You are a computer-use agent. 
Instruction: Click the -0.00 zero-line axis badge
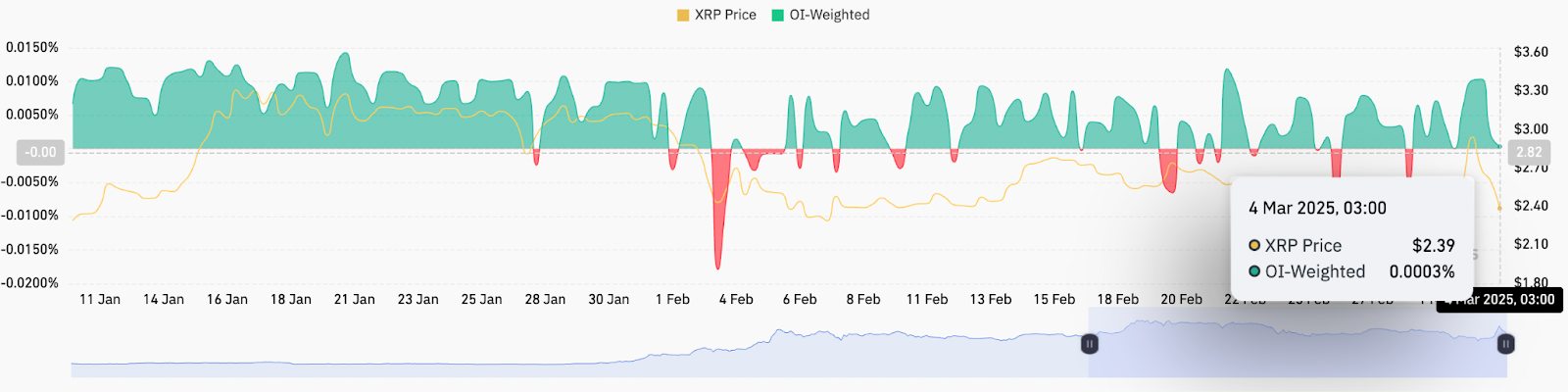[x=41, y=152]
